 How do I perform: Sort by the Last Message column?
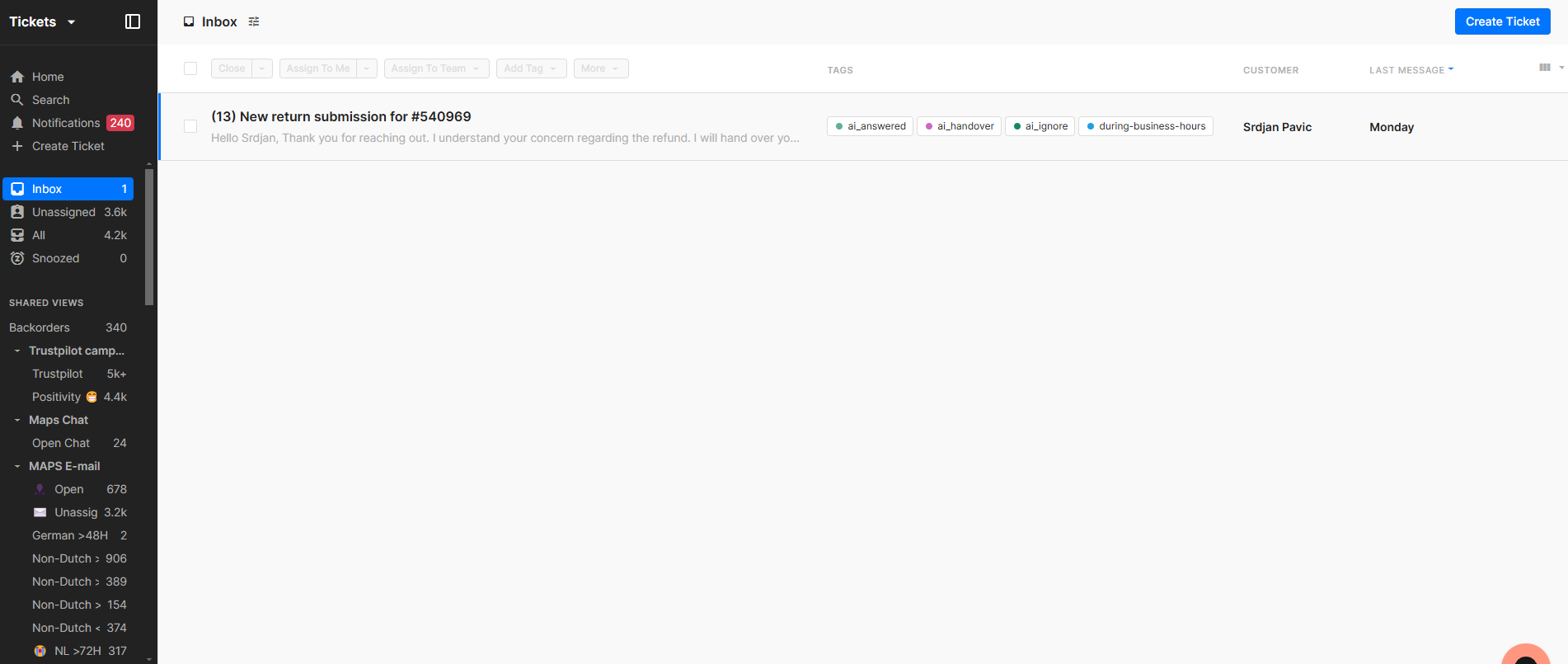coord(1411,70)
